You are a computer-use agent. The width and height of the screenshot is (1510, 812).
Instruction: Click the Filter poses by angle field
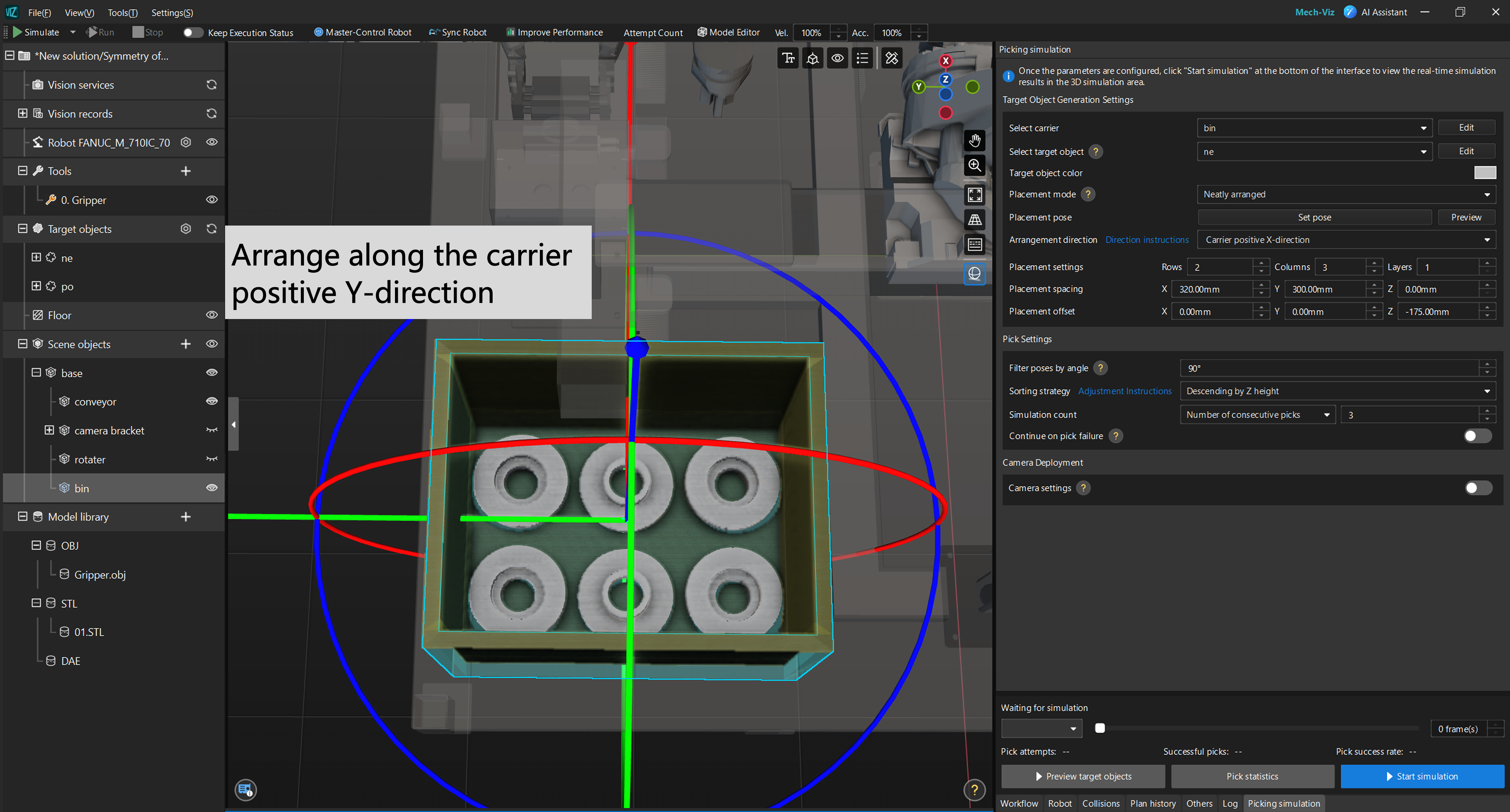tap(1329, 368)
